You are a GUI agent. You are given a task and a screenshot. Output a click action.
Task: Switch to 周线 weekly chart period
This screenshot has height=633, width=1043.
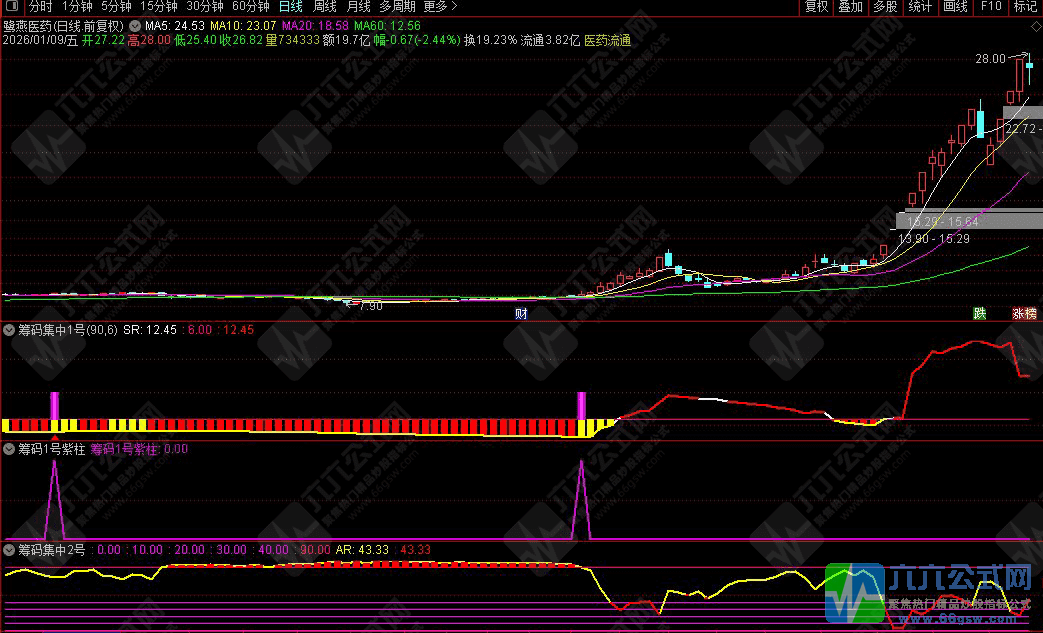325,6
